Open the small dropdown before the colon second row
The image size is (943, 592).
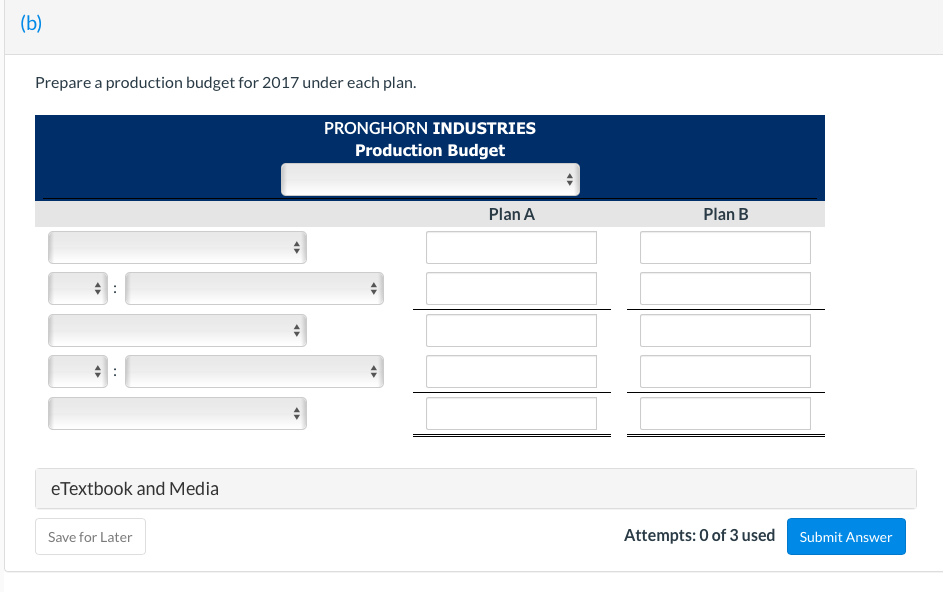77,288
